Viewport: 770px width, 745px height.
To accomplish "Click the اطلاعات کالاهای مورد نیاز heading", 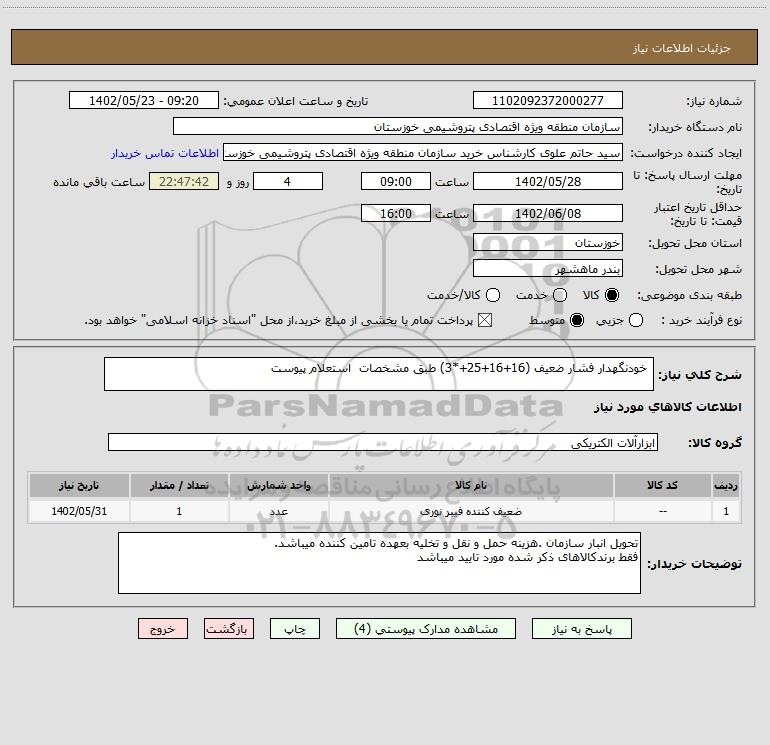I will [x=667, y=407].
